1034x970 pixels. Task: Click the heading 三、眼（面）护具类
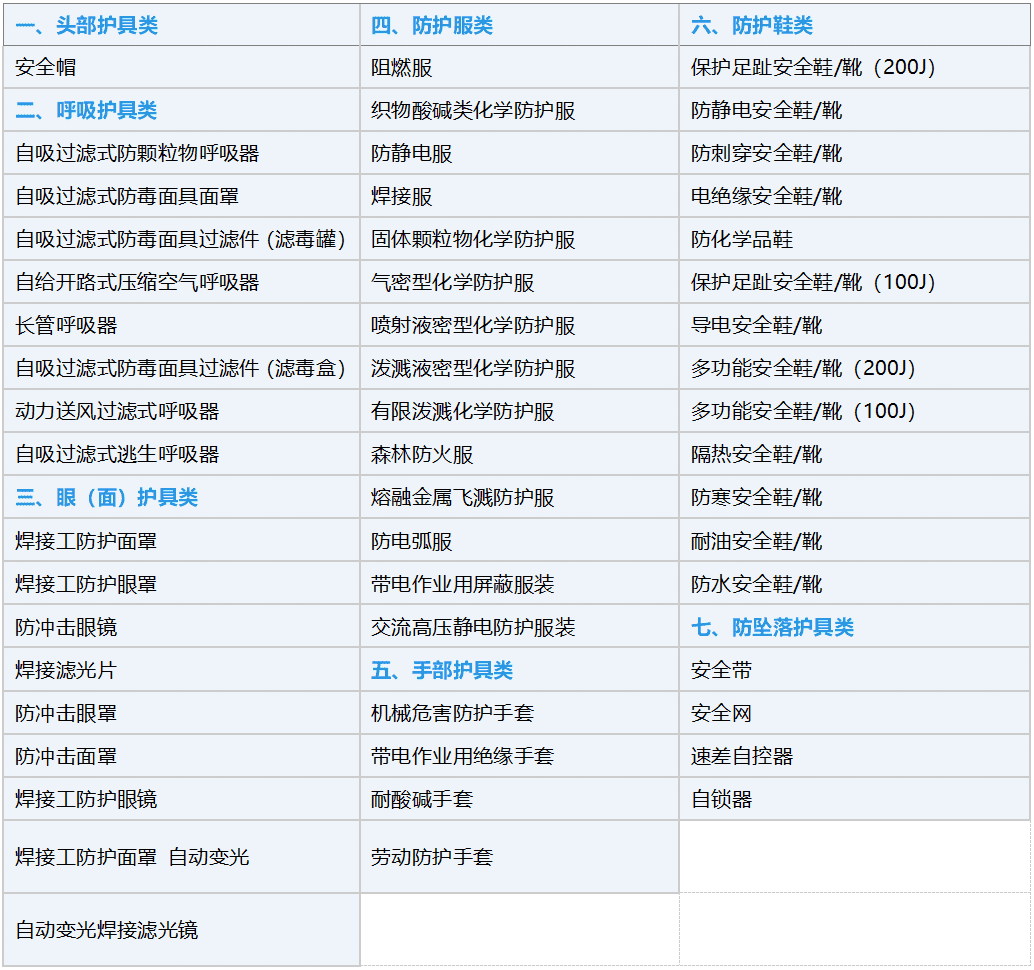pos(107,497)
